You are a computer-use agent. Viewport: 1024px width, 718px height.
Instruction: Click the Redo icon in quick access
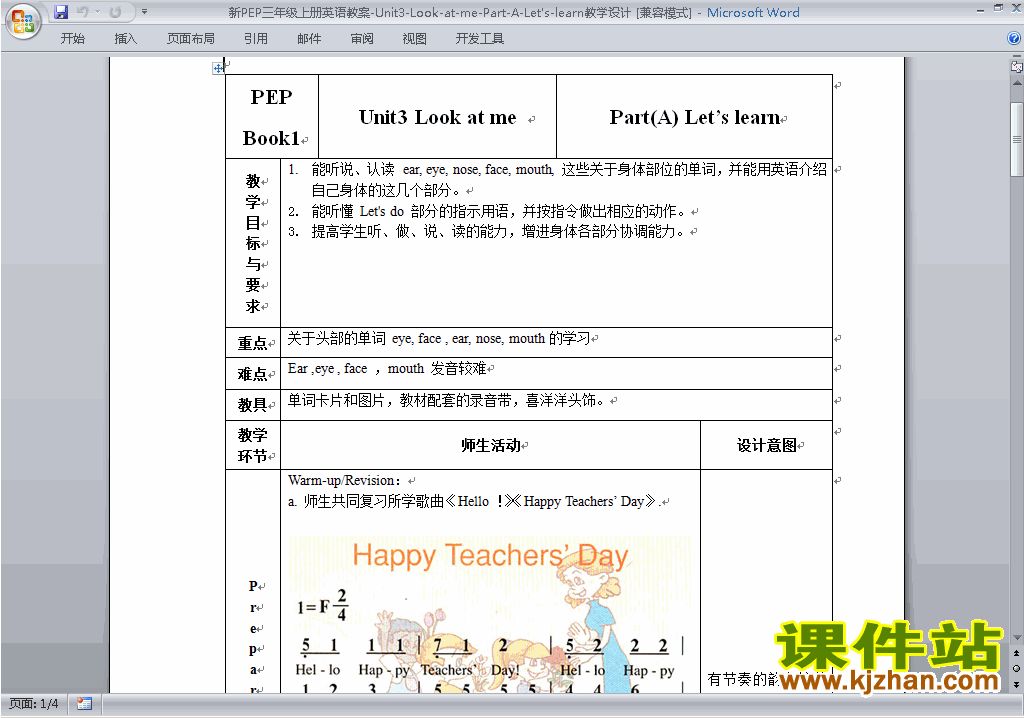[115, 12]
